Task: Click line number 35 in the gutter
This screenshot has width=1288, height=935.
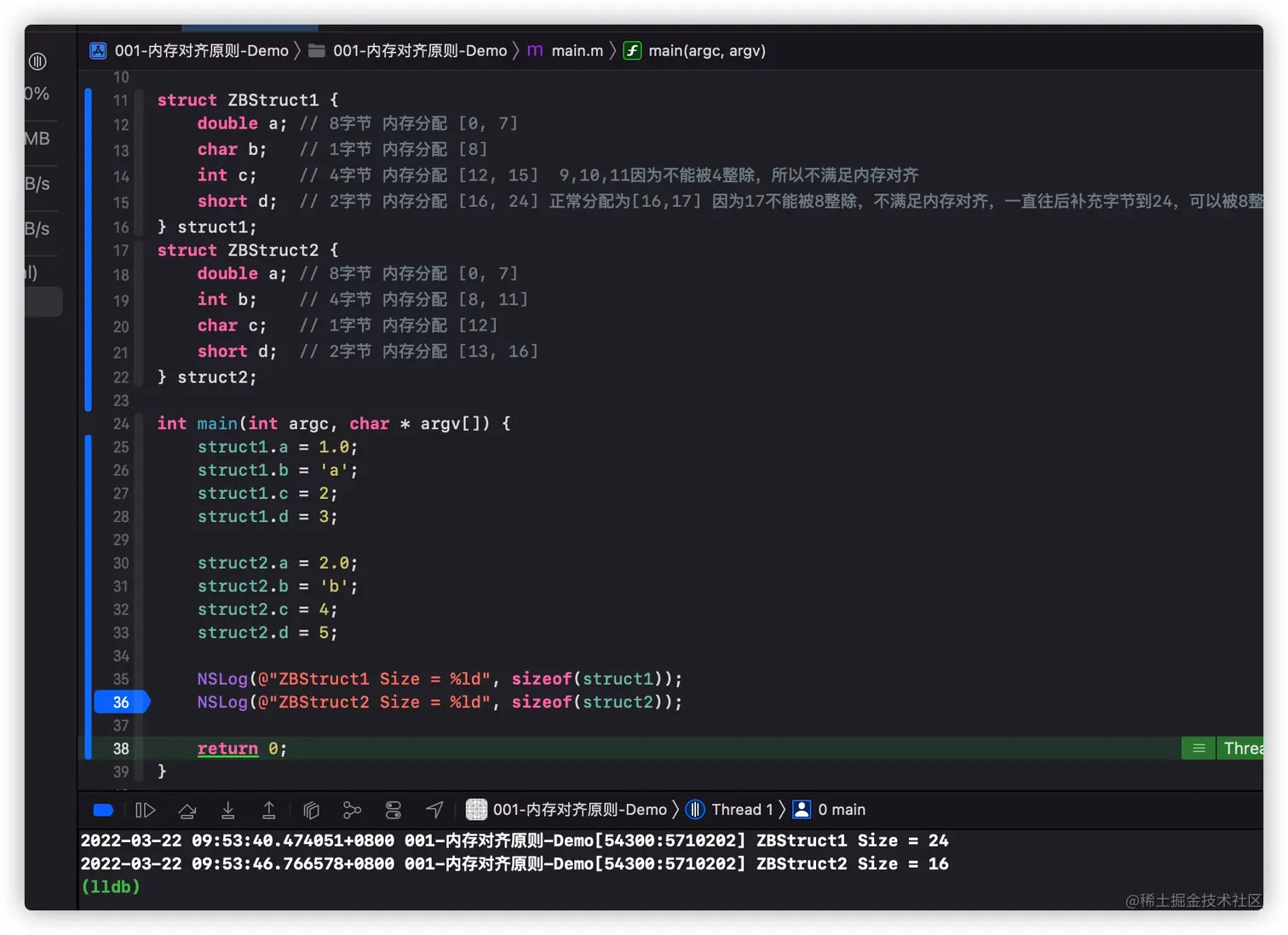Action: (121, 680)
